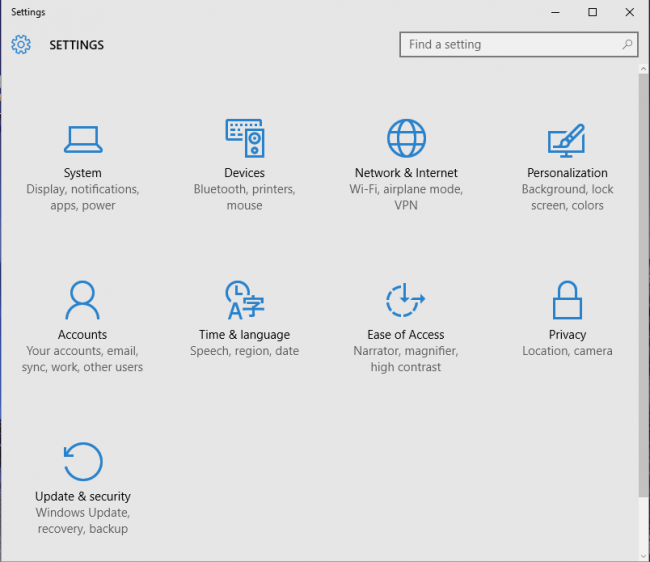Open the Privacy padlock icon
Image resolution: width=650 pixels, height=562 pixels.
pos(567,300)
